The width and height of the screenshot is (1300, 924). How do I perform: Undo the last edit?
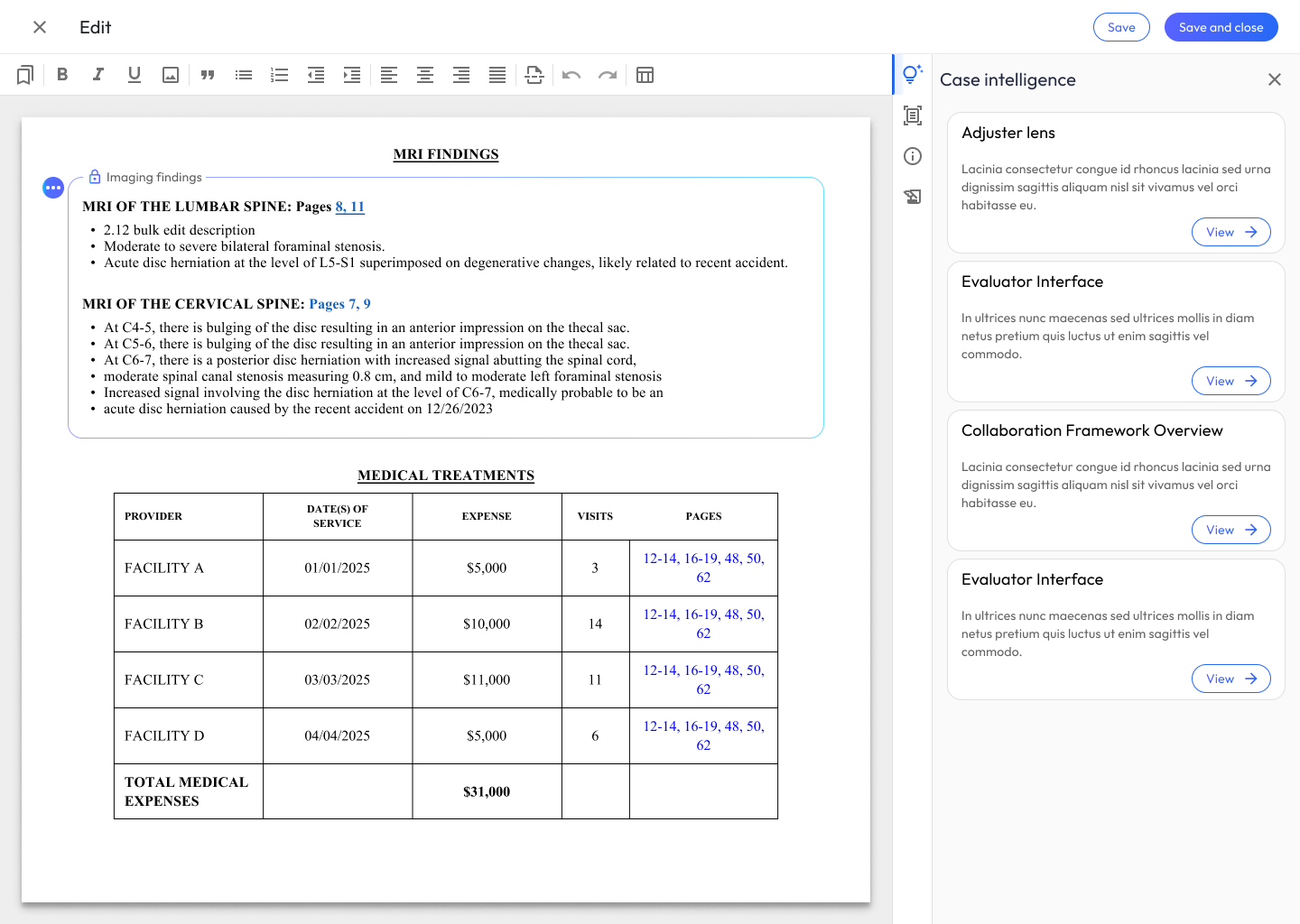(x=571, y=75)
